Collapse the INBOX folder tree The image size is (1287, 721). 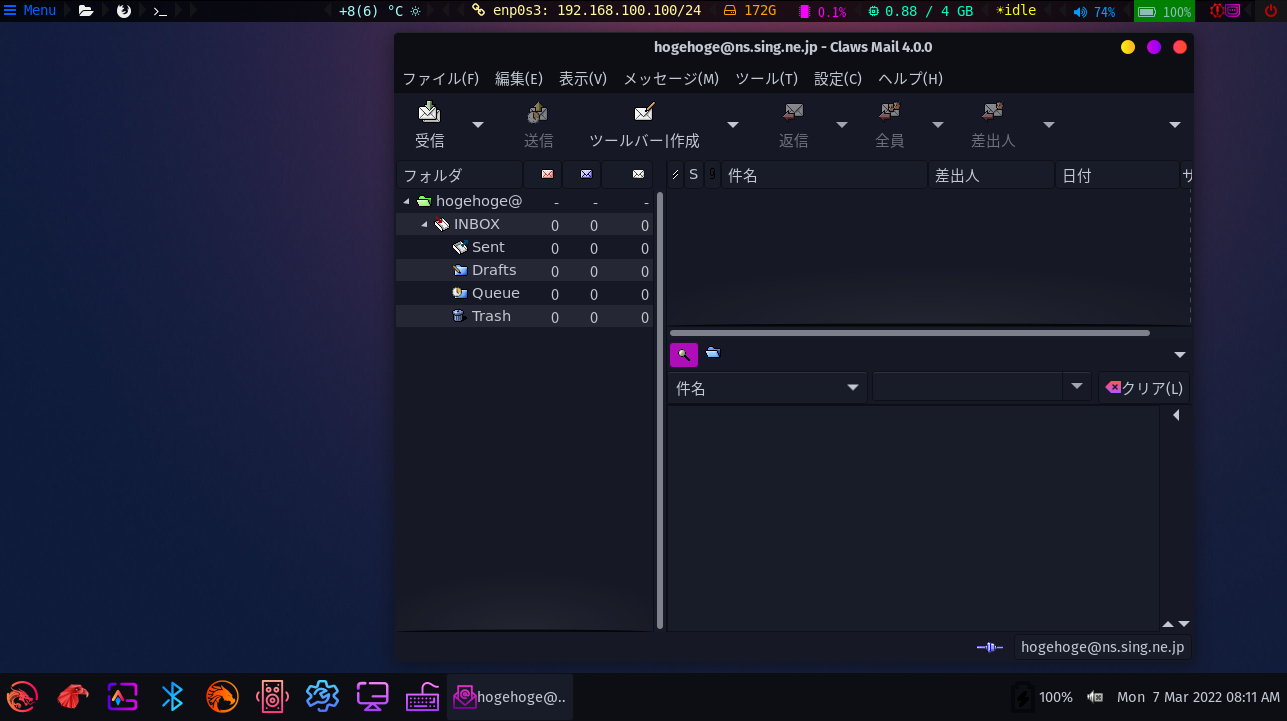[x=424, y=224]
